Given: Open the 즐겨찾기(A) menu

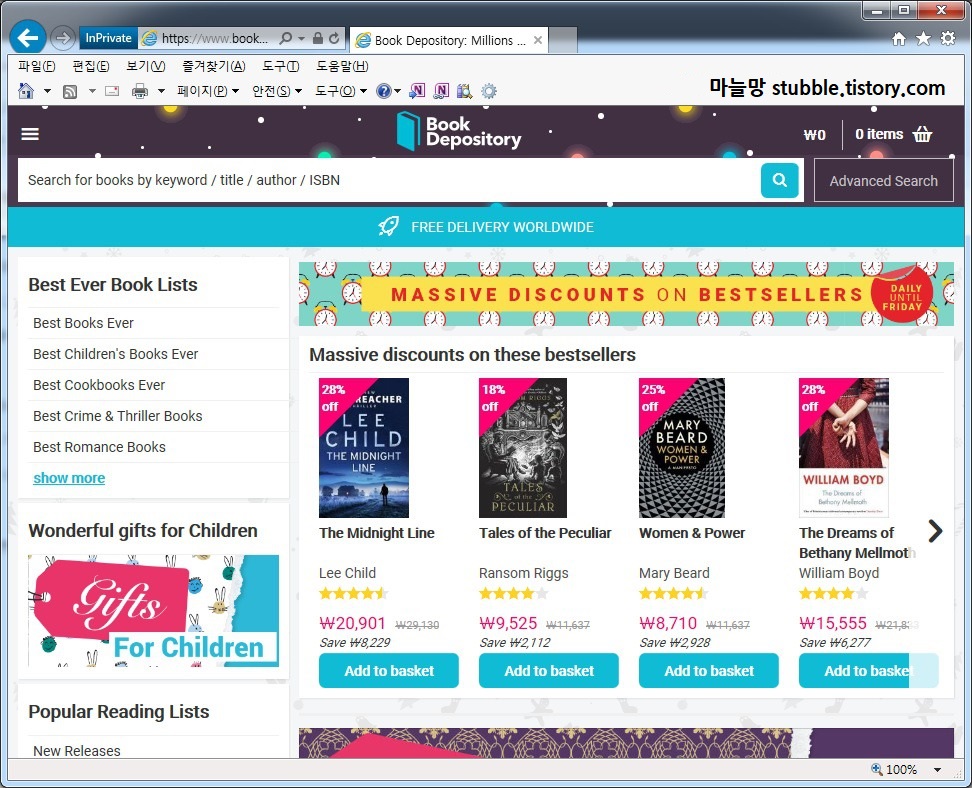Looking at the screenshot, I should click(x=214, y=66).
